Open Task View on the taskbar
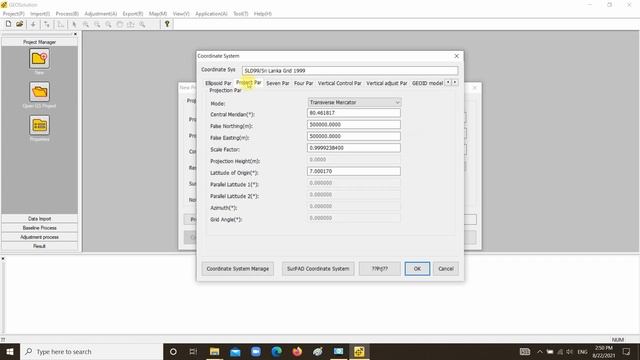Image resolution: width=640 pixels, height=360 pixels. click(193, 351)
